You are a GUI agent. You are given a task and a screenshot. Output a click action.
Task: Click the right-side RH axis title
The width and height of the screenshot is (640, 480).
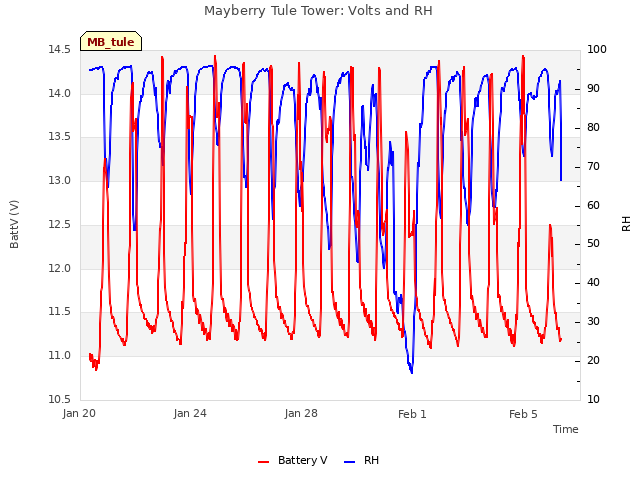pos(626,224)
